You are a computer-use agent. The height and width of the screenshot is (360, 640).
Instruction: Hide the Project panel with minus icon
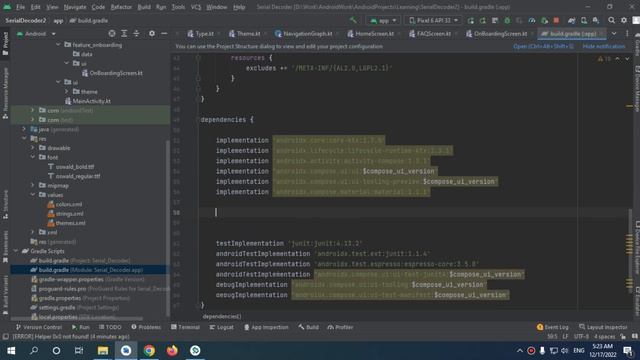(x=164, y=33)
